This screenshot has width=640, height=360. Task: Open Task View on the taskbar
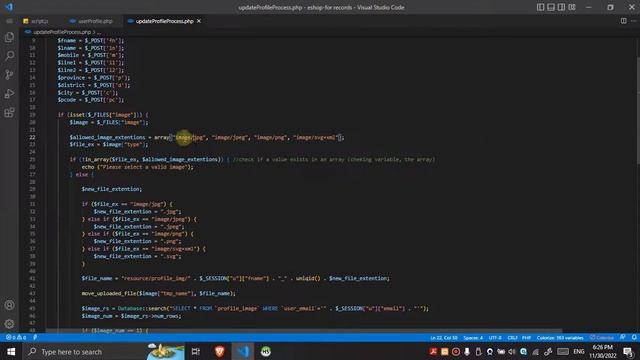[x=196, y=351]
